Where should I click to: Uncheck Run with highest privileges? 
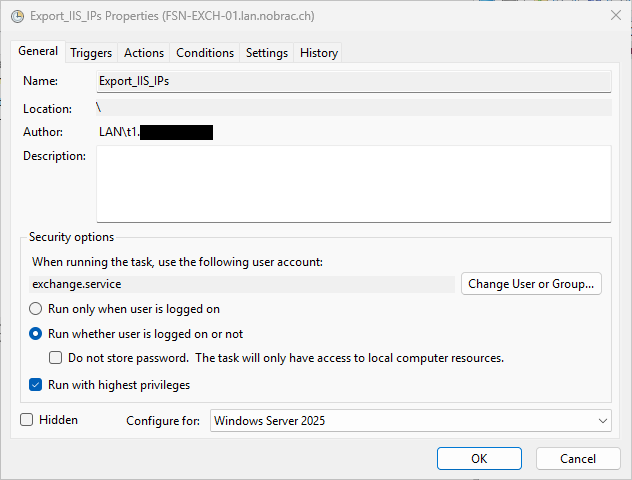point(35,385)
